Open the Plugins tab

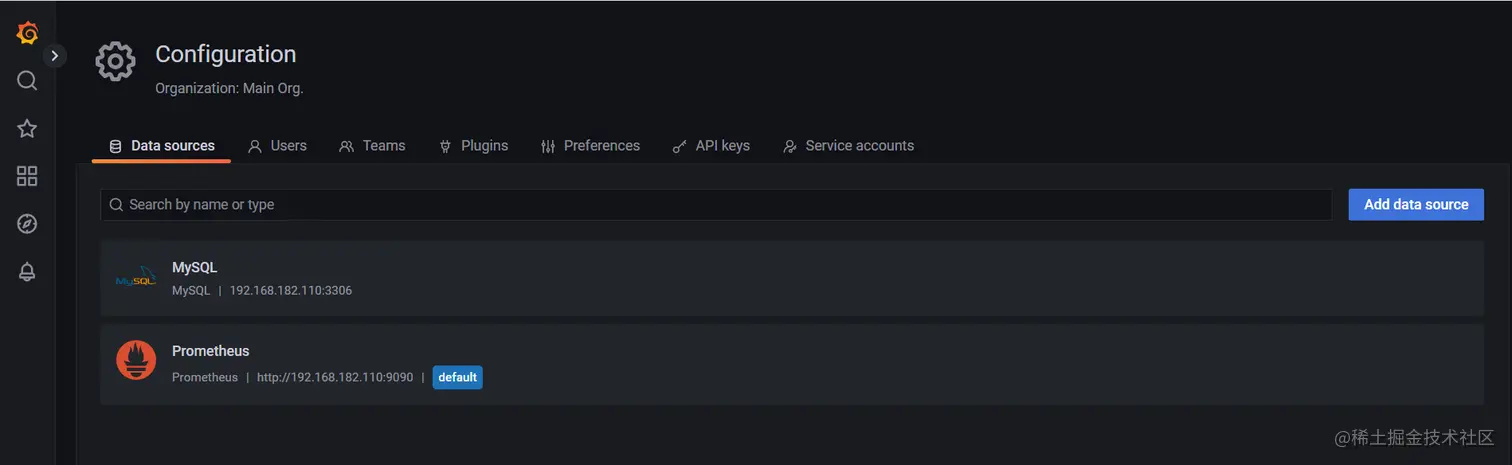[474, 146]
